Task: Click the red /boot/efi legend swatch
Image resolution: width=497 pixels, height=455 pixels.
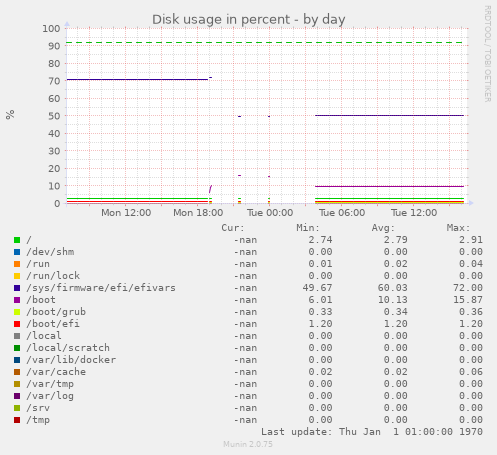Action: 17,324
